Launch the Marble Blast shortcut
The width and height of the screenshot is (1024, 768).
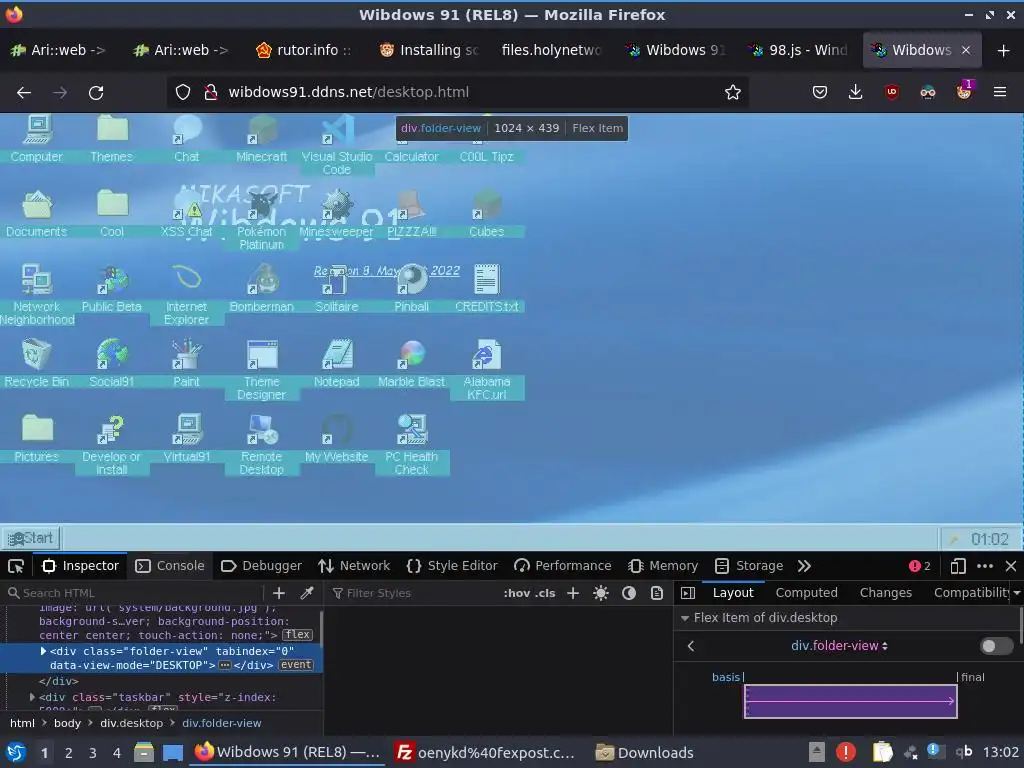pos(411,364)
